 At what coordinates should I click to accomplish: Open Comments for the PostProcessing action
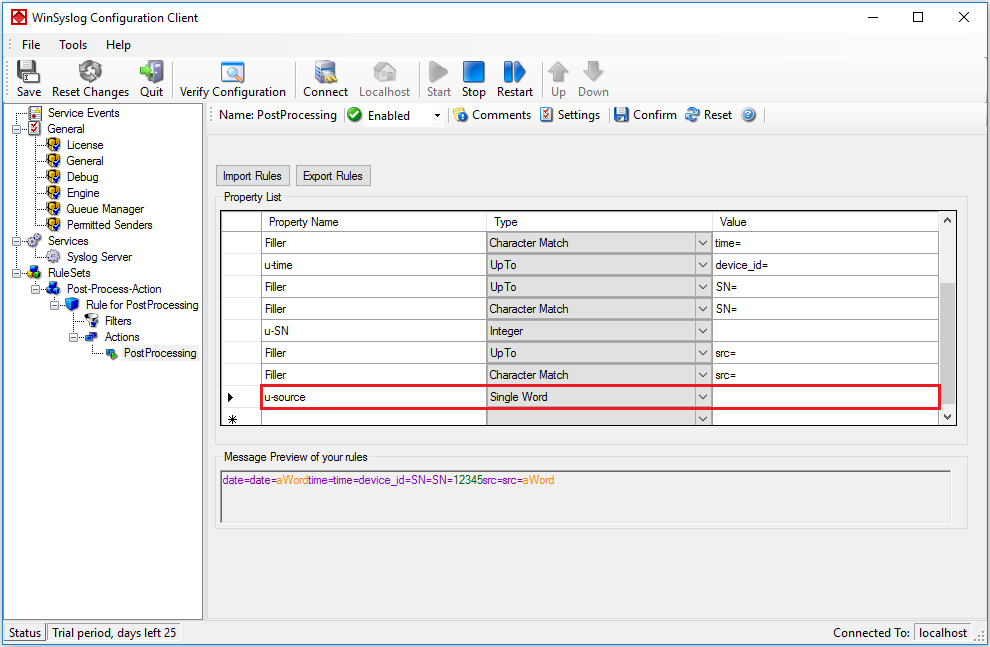coord(492,115)
